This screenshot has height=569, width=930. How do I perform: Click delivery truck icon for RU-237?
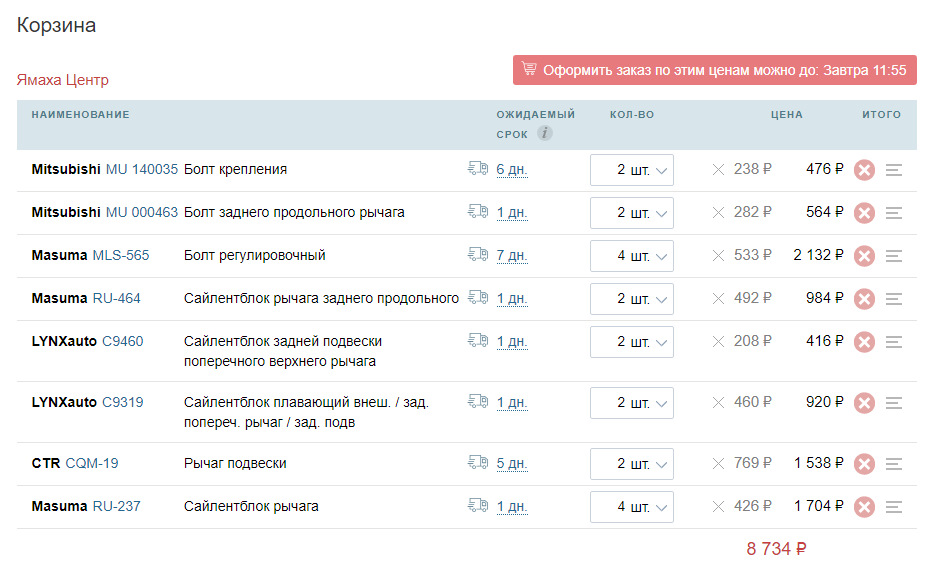(477, 506)
